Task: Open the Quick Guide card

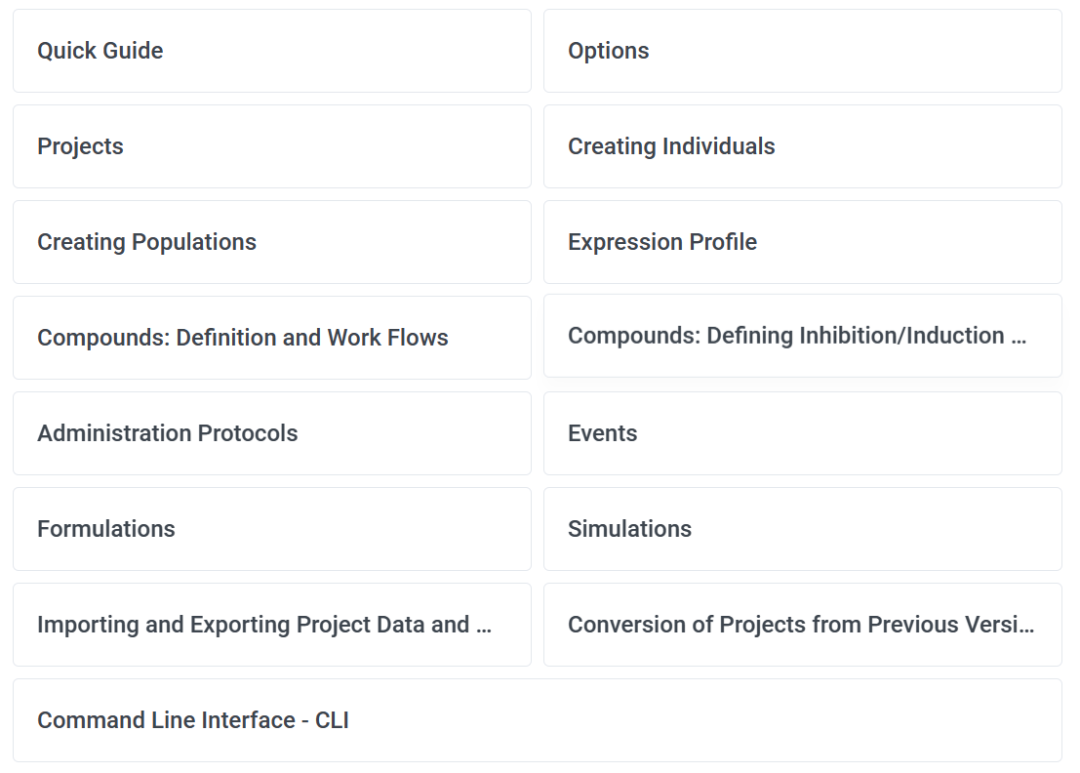Action: [x=271, y=51]
